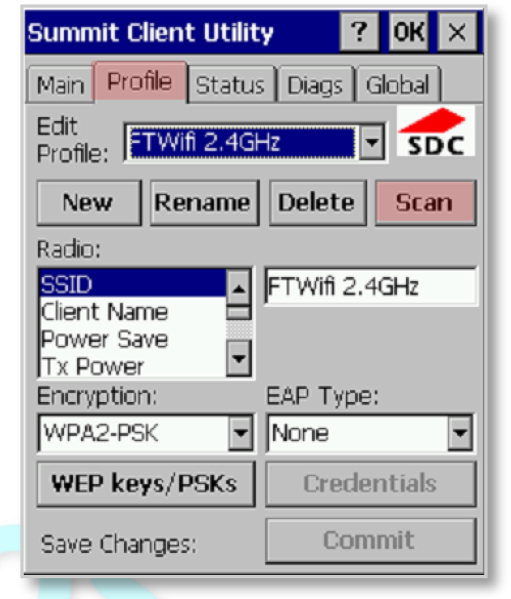Open the Global tab
Screen dimensions: 511x599
[x=398, y=85]
